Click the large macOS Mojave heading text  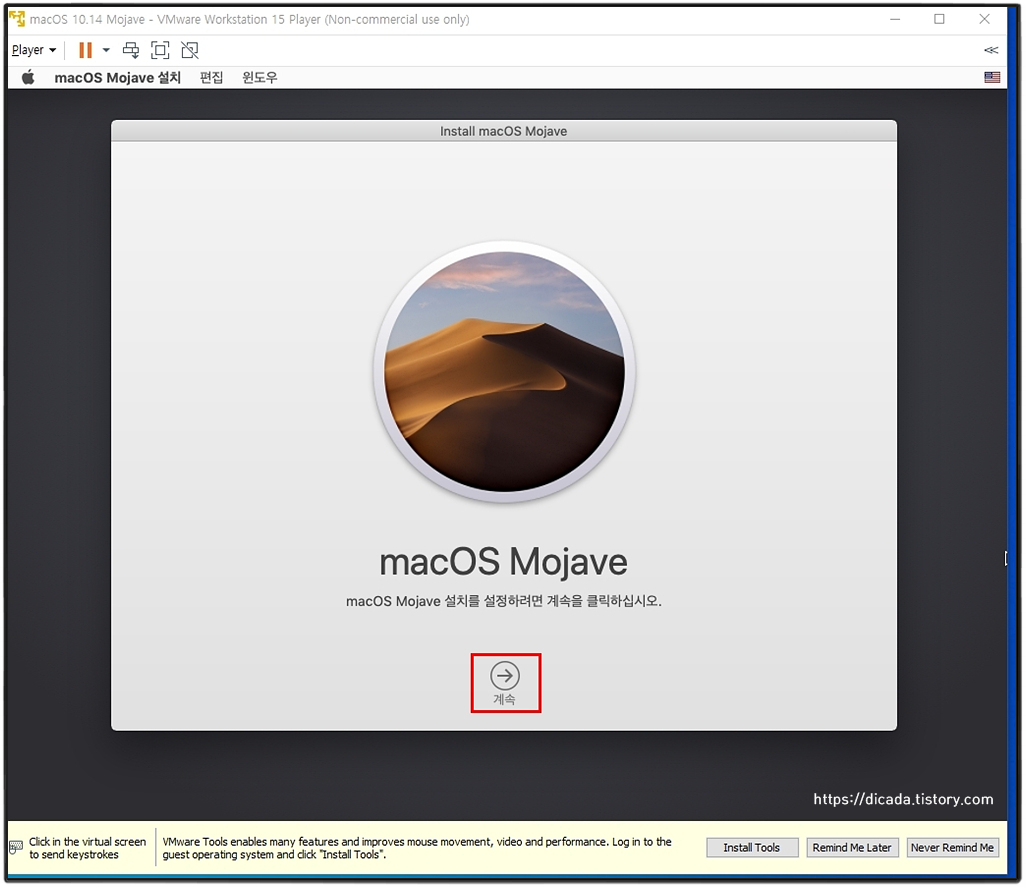503,562
